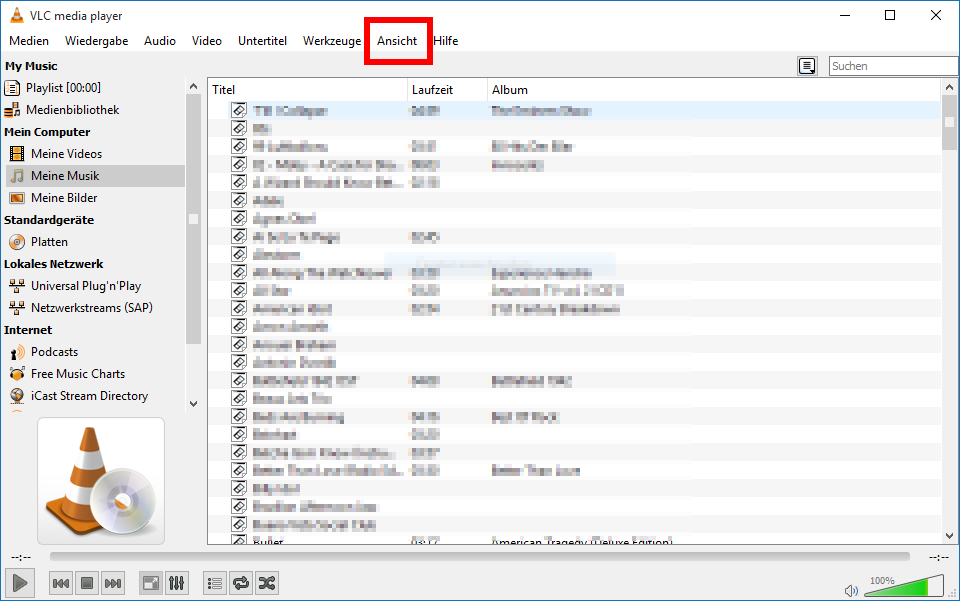Image resolution: width=960 pixels, height=601 pixels.
Task: Set volume using the green volume slider
Action: (905, 587)
